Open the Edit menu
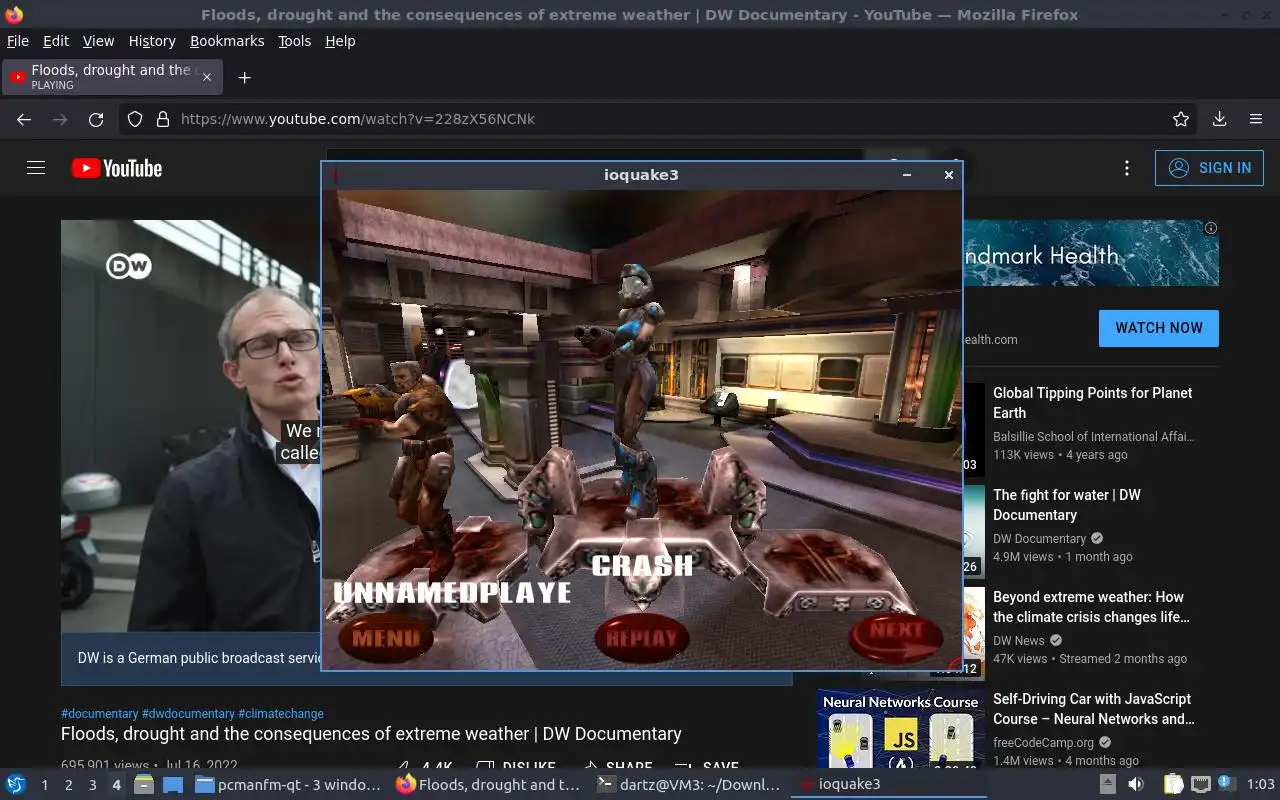The image size is (1280, 800). [56, 41]
